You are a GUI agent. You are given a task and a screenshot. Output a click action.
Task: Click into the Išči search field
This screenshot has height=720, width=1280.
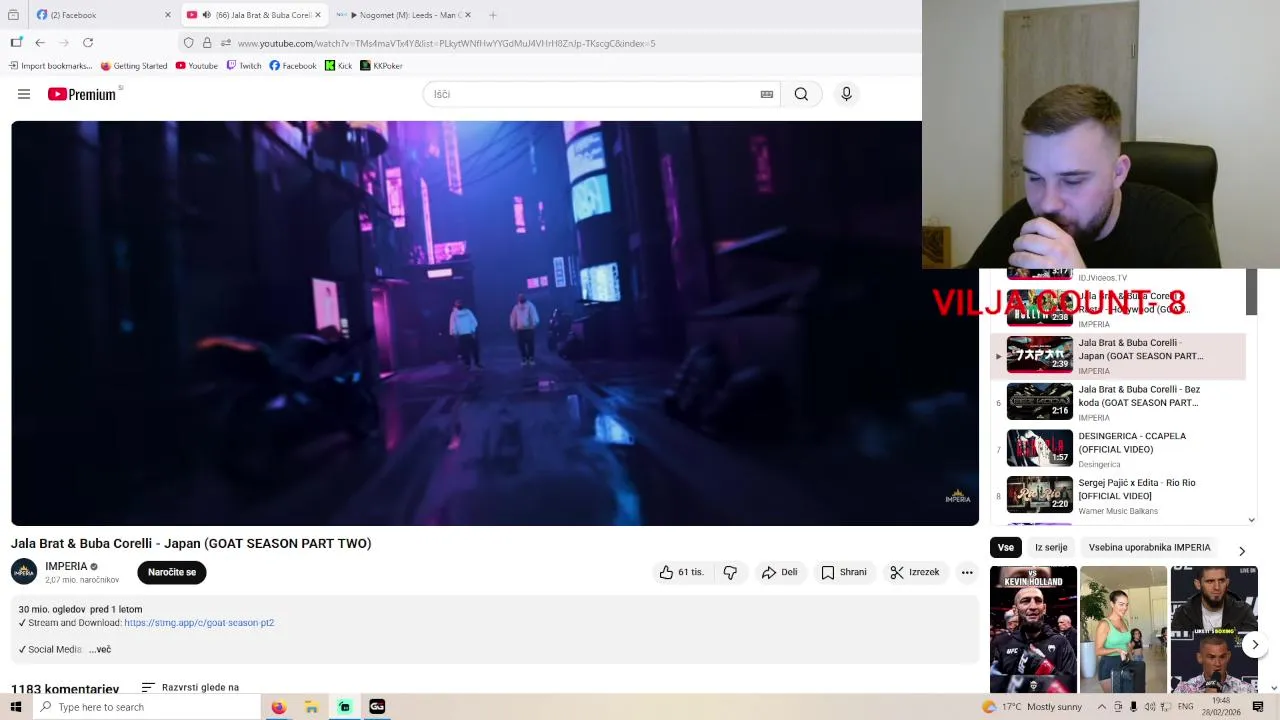(x=595, y=94)
